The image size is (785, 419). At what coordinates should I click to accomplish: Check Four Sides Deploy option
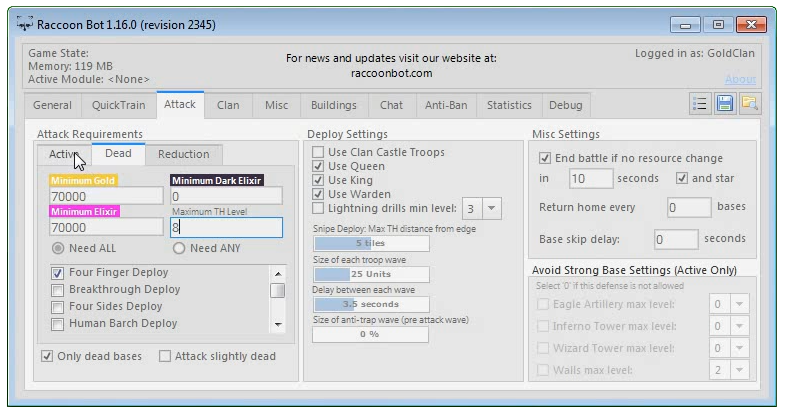58,307
